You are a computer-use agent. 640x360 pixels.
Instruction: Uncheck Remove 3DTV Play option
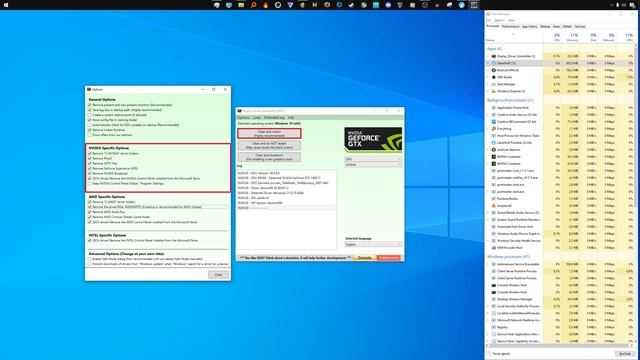[90, 163]
